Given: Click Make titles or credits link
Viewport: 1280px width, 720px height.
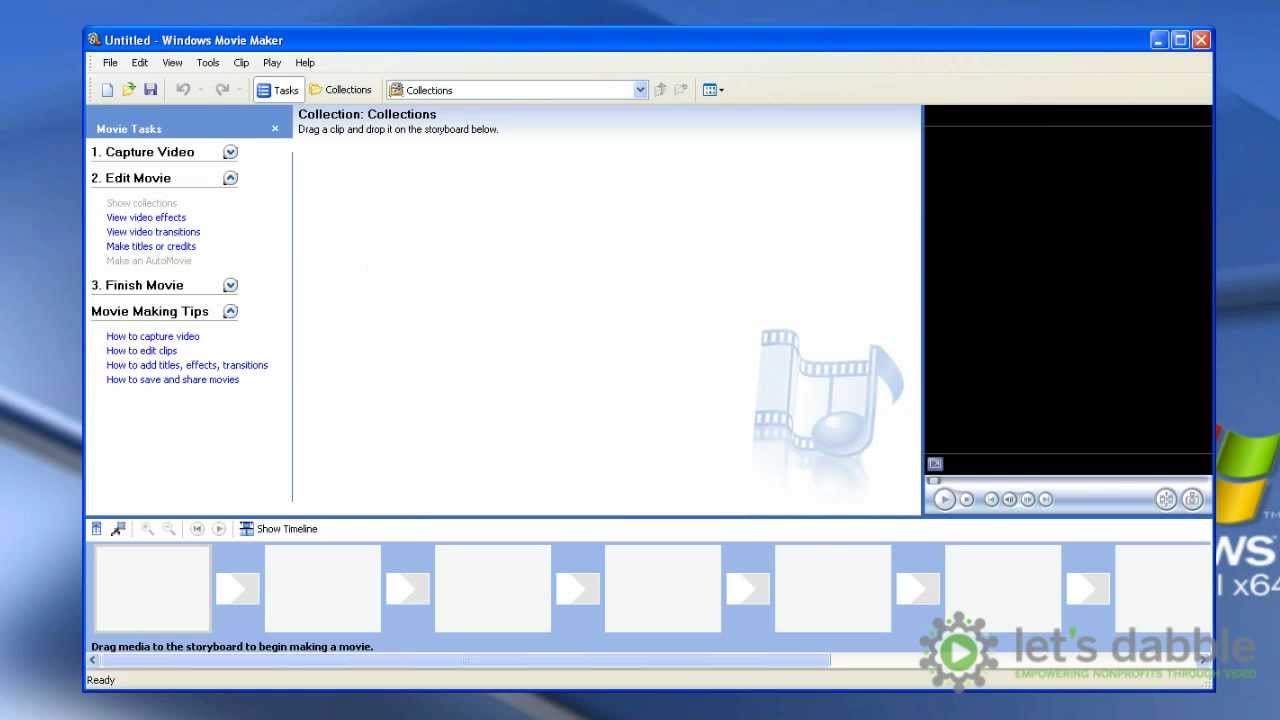Looking at the screenshot, I should pos(151,246).
